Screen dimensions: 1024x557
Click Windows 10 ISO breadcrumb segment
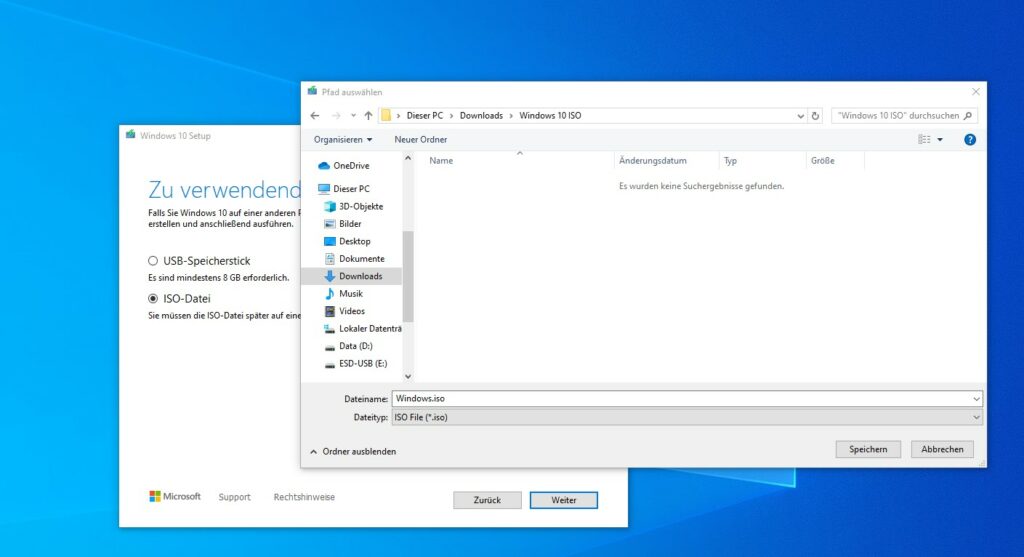[x=550, y=116]
